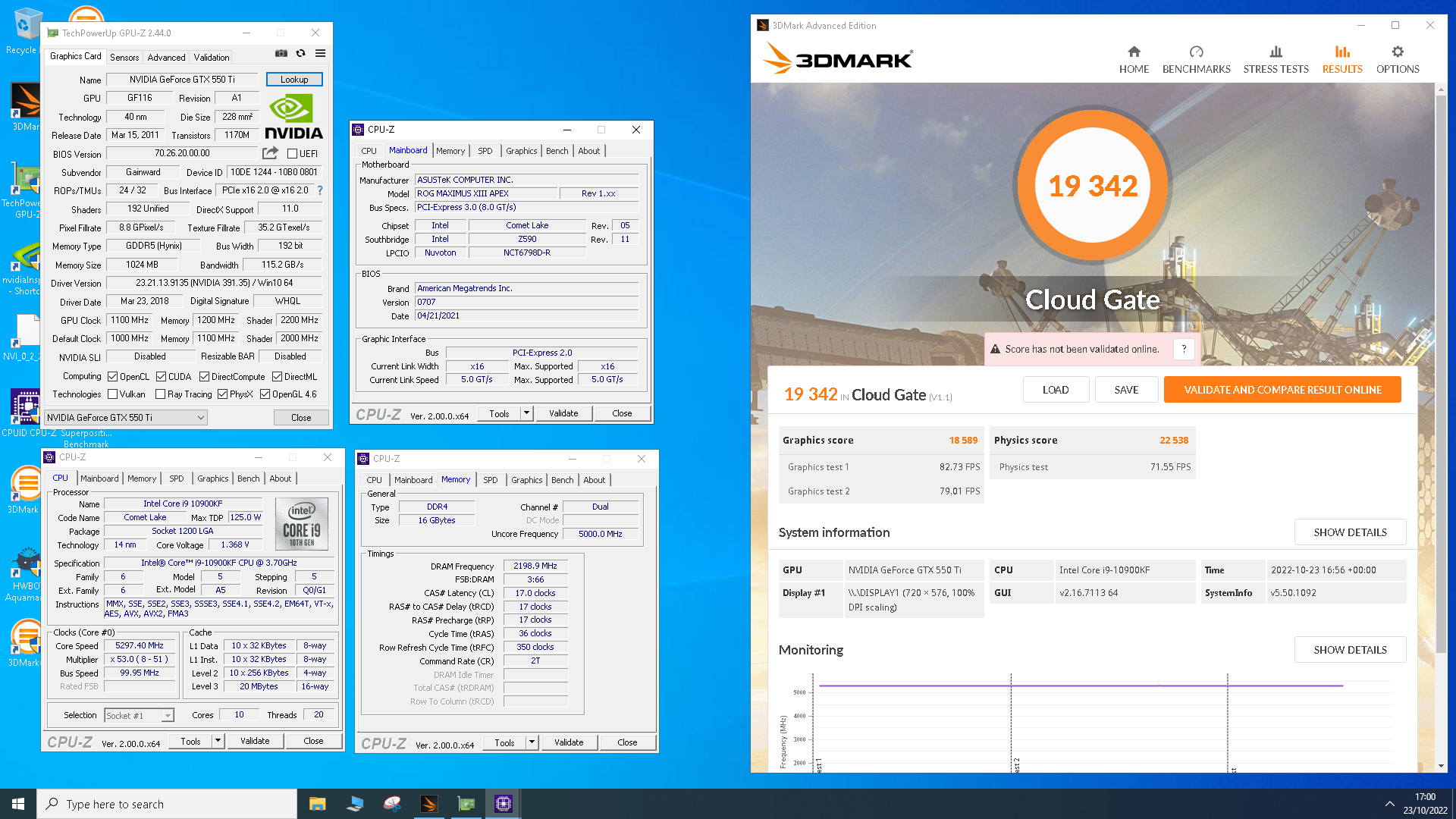Switch to GPU-Z Validation tab
Screen dimensions: 1456x819
tap(211, 57)
